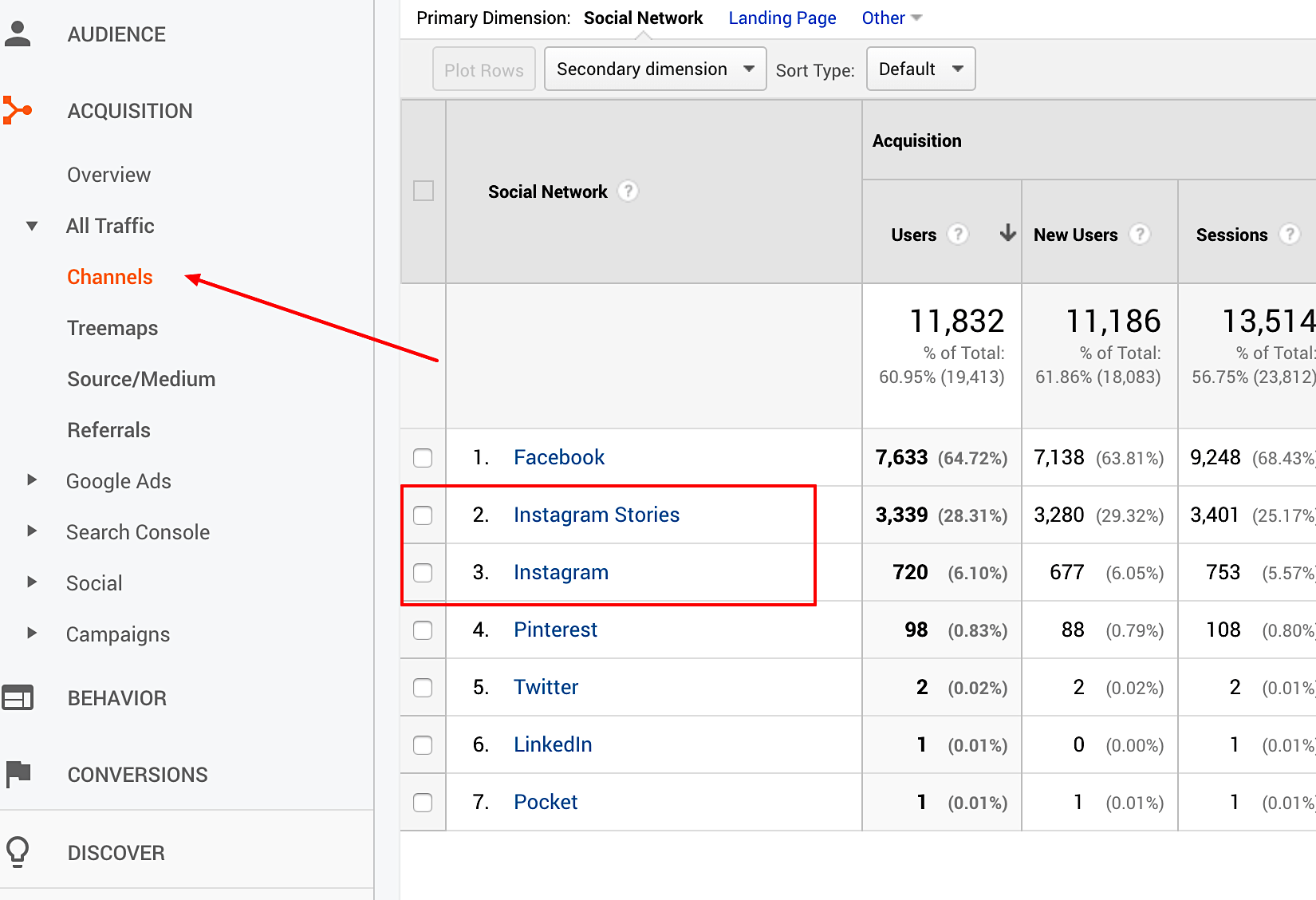This screenshot has height=900, width=1316.
Task: Open the Other primary dimension dropdown
Action: click(891, 18)
